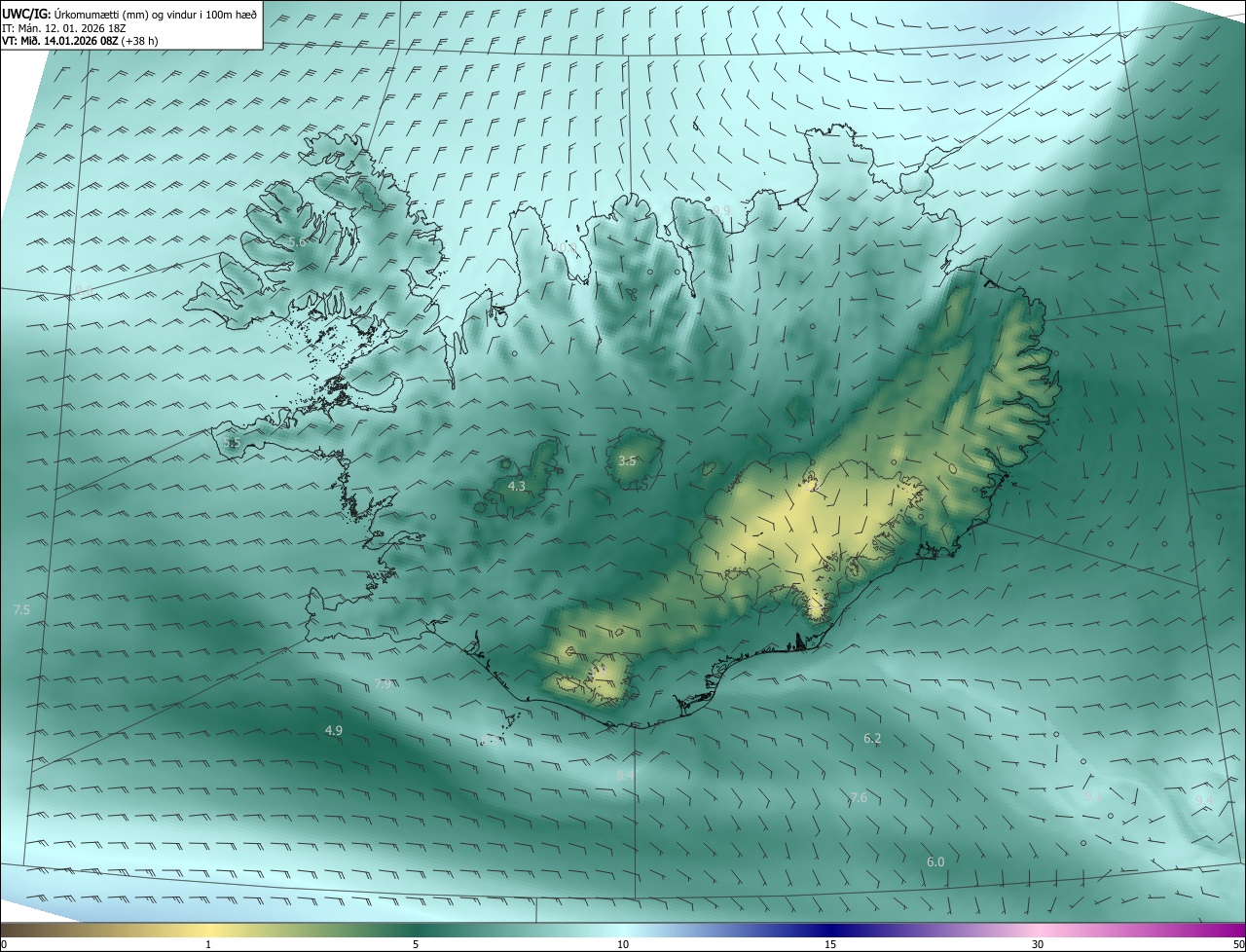The height and width of the screenshot is (952, 1246).
Task: Click the 4.3 value on the glacier
Action: coord(517,486)
